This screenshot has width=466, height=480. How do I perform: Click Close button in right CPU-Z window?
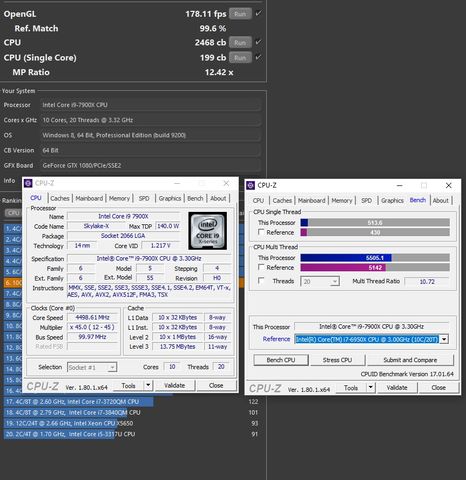pos(438,388)
